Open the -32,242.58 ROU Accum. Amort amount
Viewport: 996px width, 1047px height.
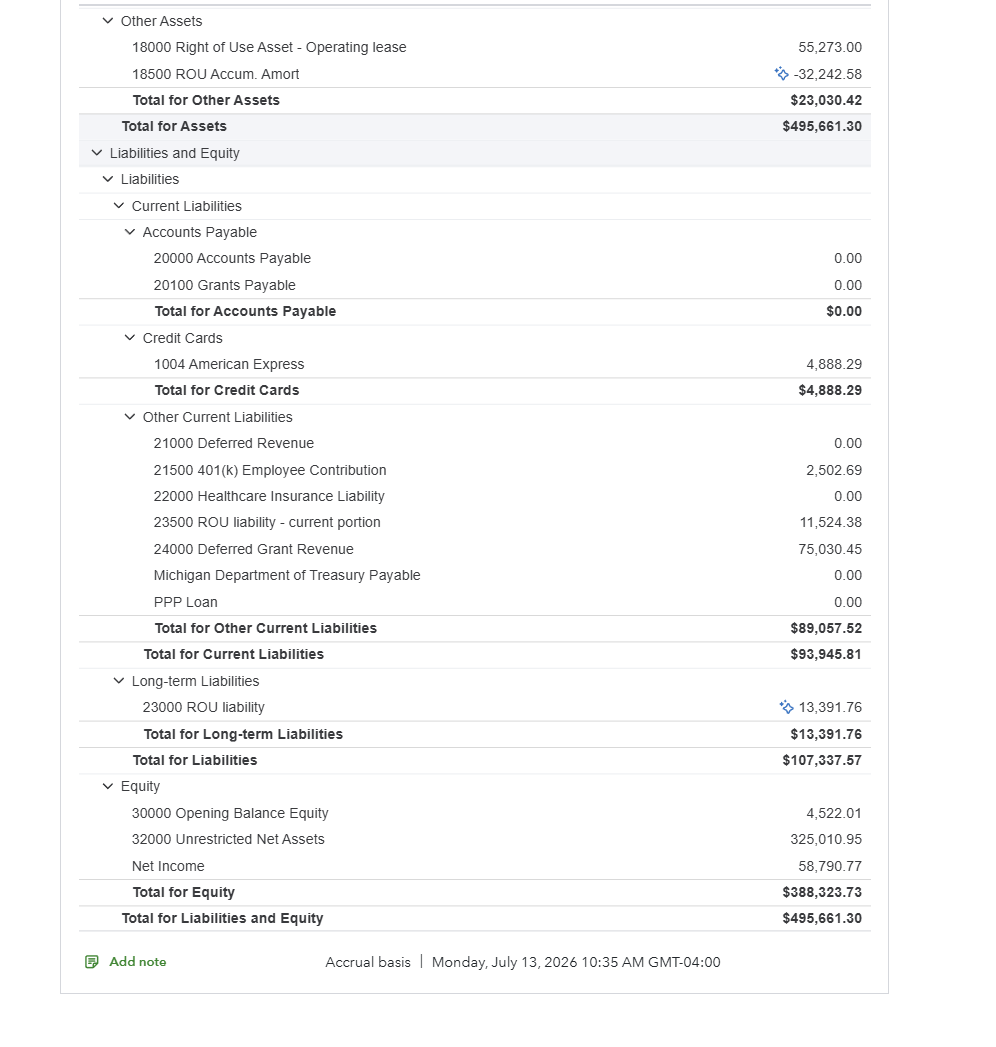828,74
